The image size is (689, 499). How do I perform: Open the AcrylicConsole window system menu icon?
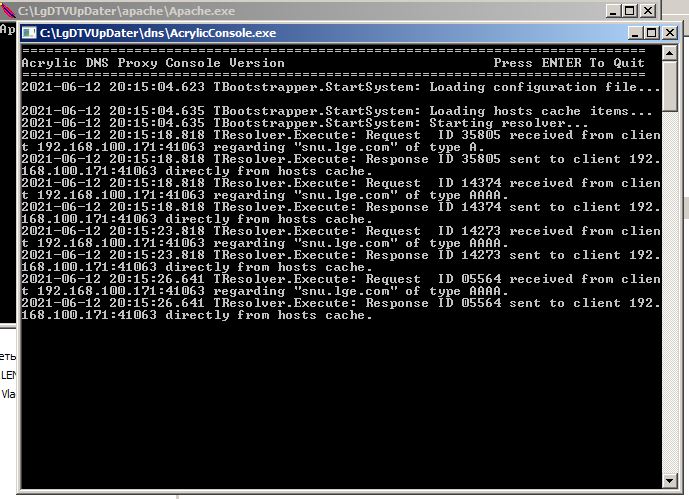pos(30,33)
